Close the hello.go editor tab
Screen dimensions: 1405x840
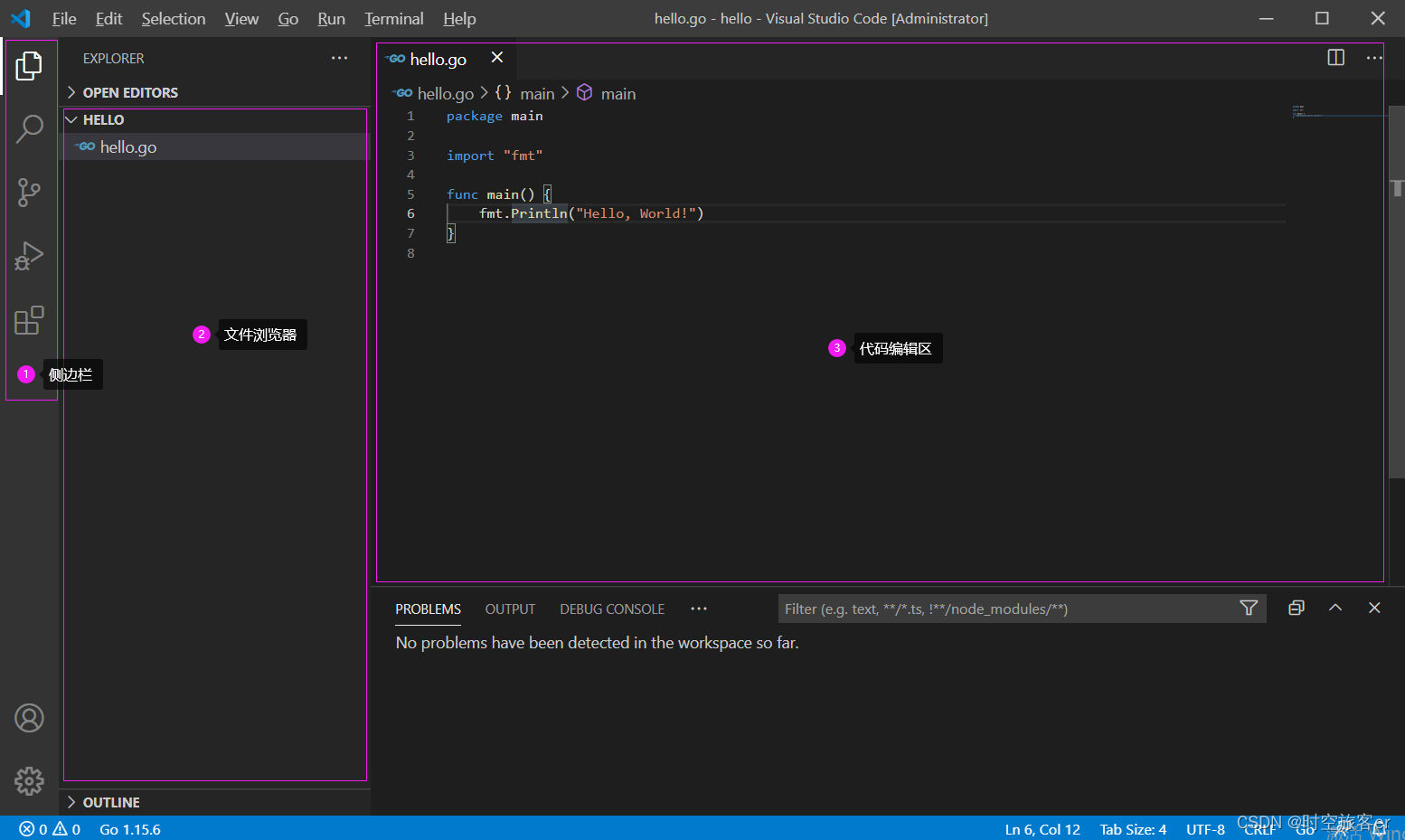coord(496,57)
